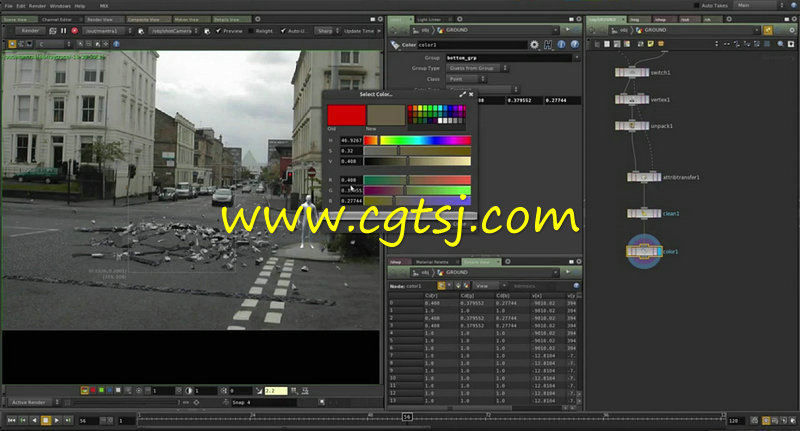Click the H Houdini icon in parameter pane
800x431 pixels.
point(548,45)
